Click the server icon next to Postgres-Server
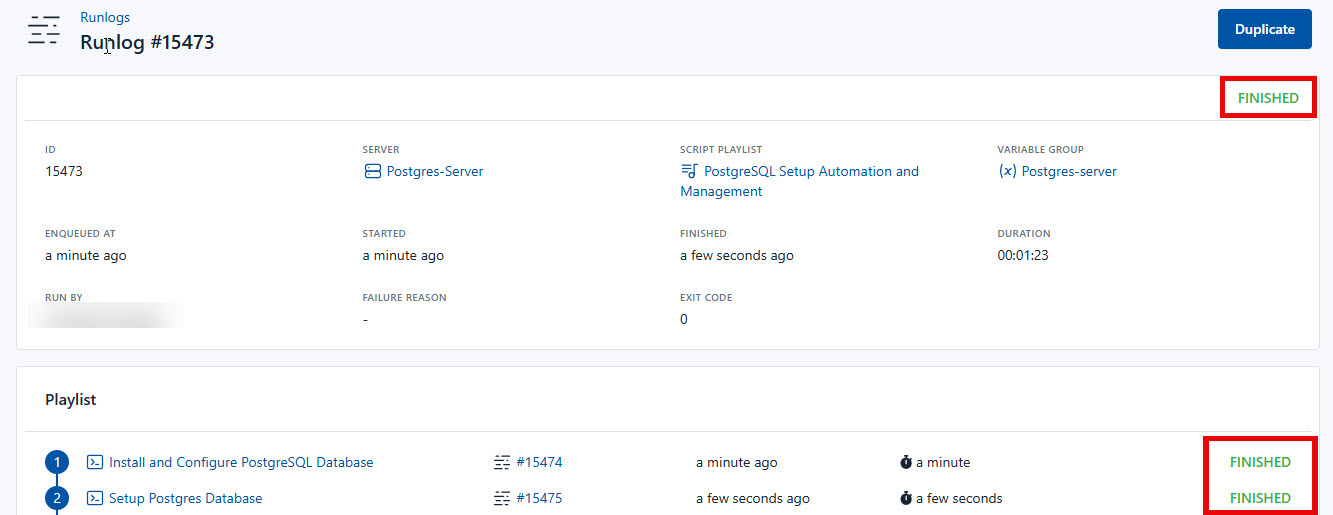The height and width of the screenshot is (515, 1333). 372,172
